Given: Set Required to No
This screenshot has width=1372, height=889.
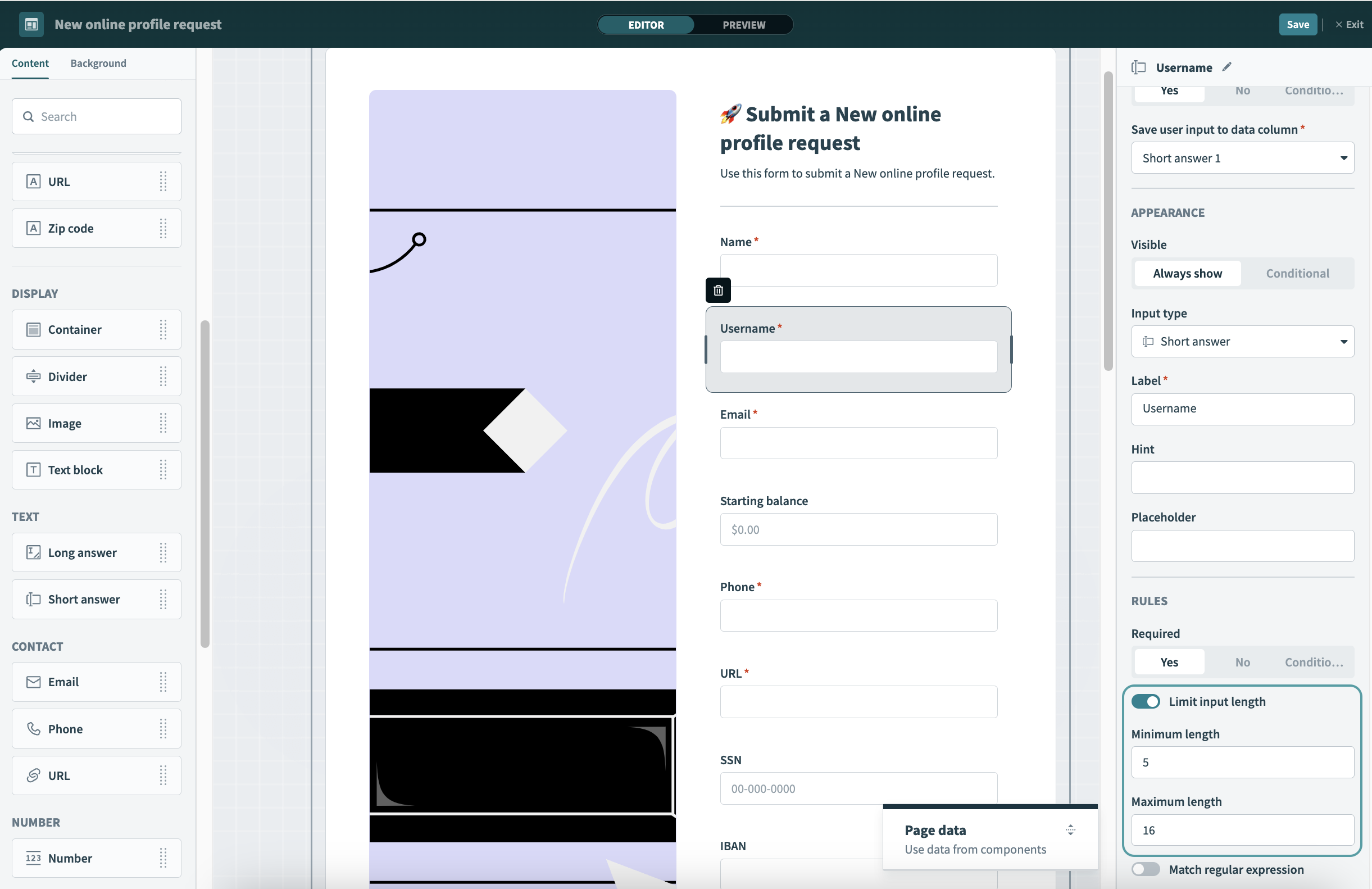Looking at the screenshot, I should click(1242, 662).
